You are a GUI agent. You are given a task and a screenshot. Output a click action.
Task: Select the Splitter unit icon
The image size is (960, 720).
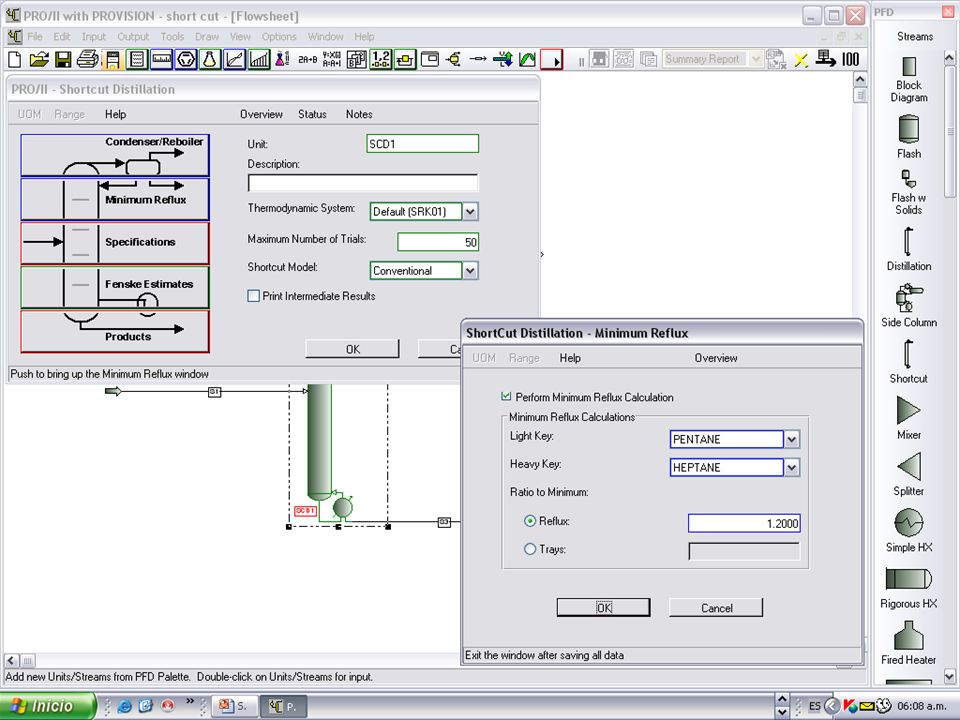(909, 467)
